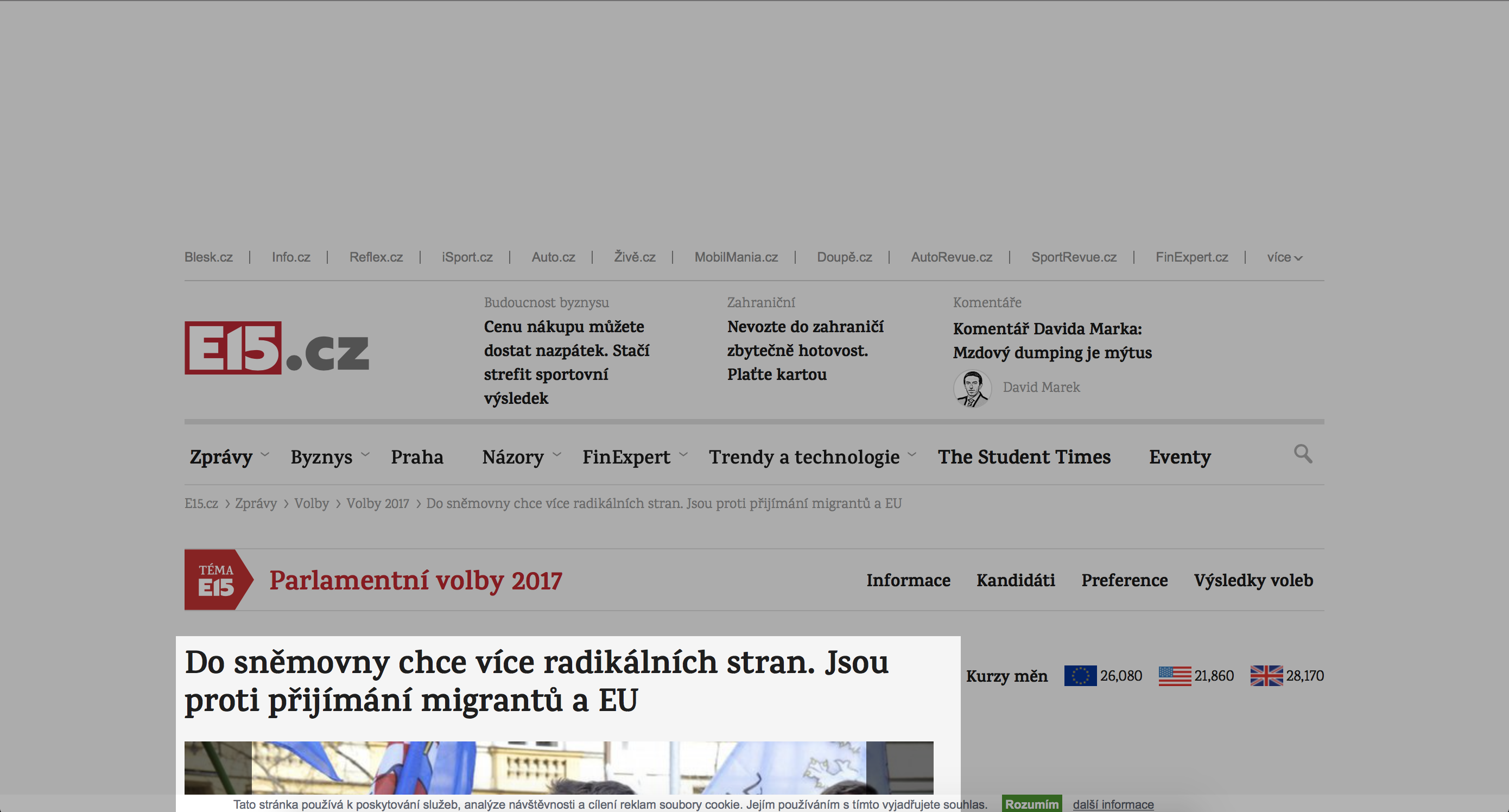Screen dimensions: 1509x812
Task: Open The Student Times section
Action: point(1024,457)
